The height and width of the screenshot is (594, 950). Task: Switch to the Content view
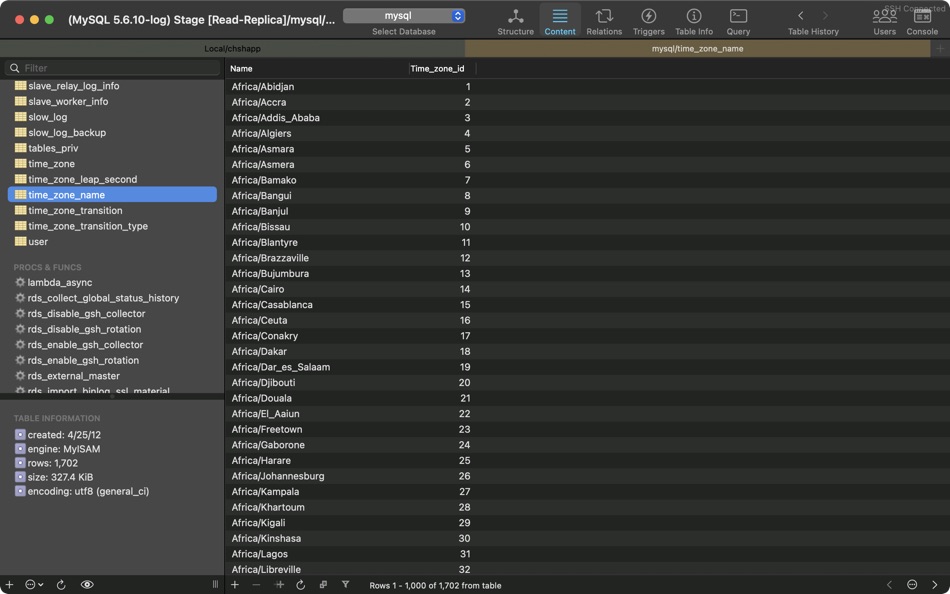[559, 22]
